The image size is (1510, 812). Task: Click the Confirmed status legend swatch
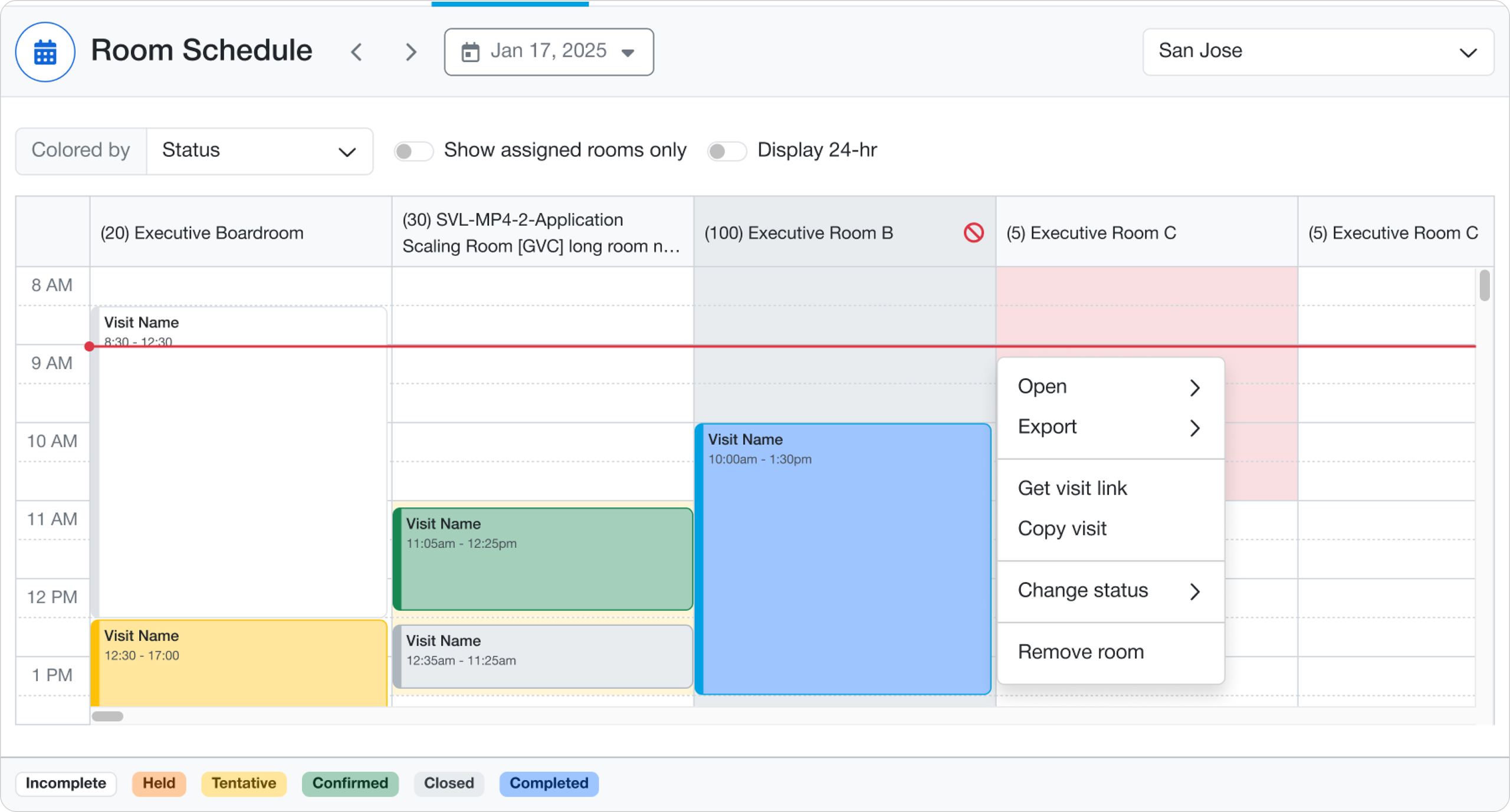pyautogui.click(x=350, y=783)
